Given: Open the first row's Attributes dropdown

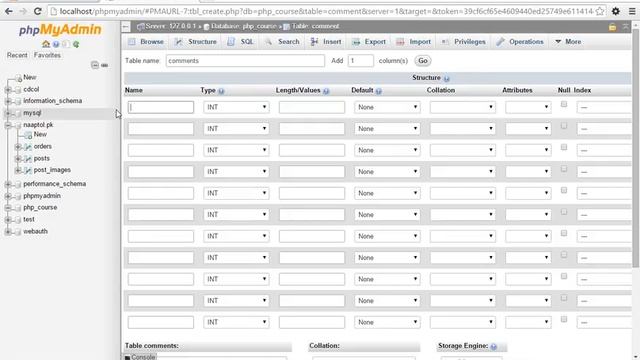Looking at the screenshot, I should click(x=529, y=107).
